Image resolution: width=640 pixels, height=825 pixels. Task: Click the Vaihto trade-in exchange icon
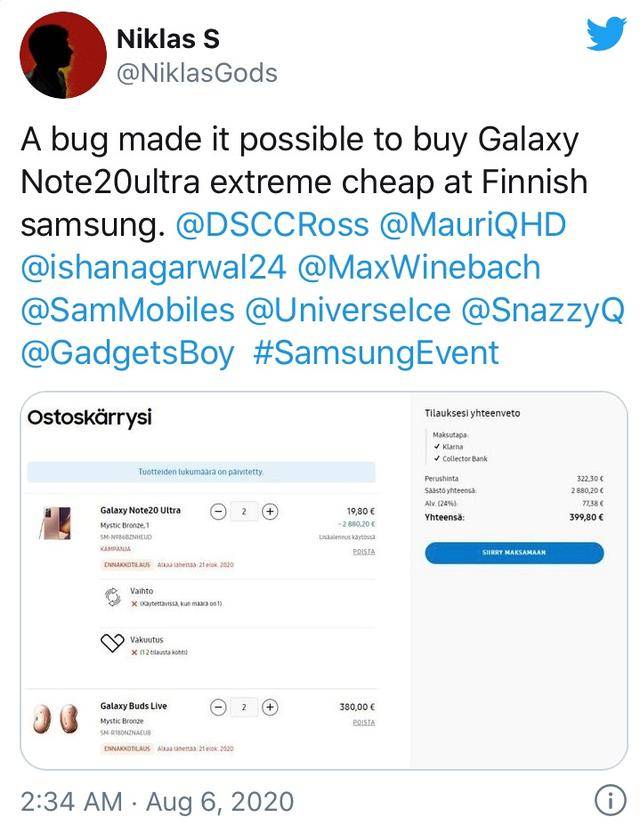click(111, 596)
